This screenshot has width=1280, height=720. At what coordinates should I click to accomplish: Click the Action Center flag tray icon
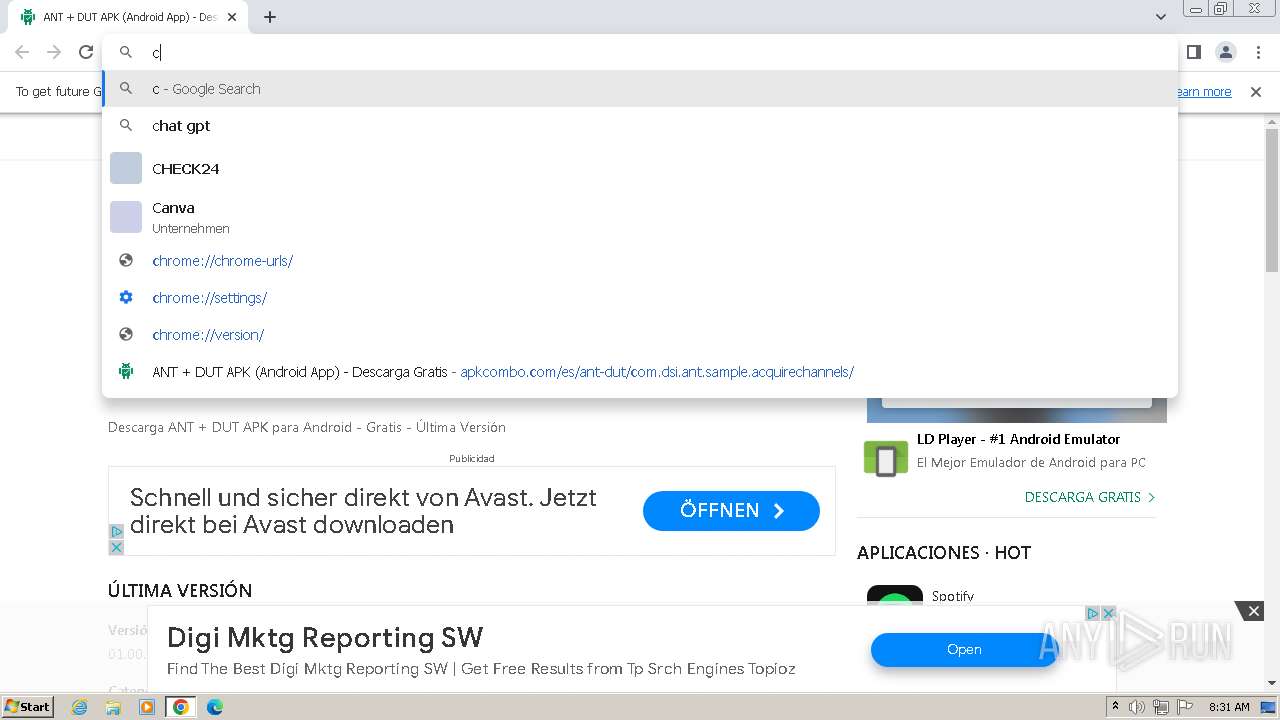coord(1185,707)
